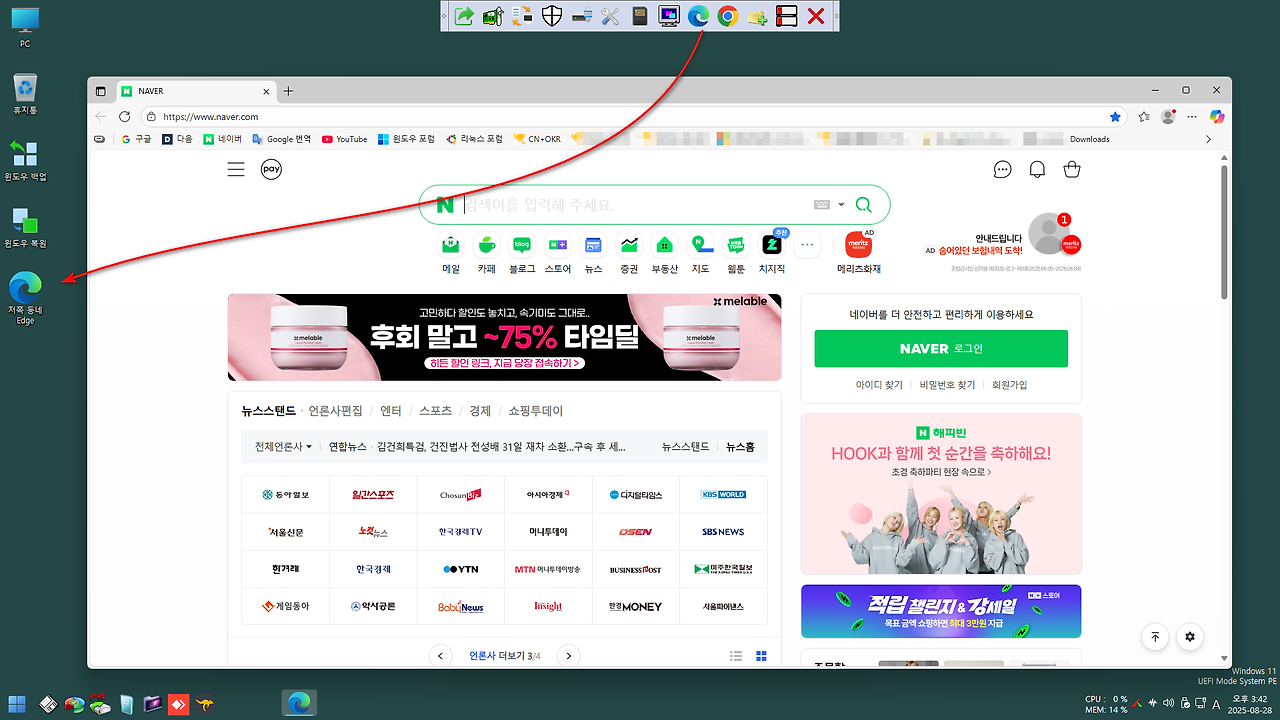Screen dimensions: 1280x720
Task: Click the AnyDesk icon in the taskbar
Action: coord(178,704)
